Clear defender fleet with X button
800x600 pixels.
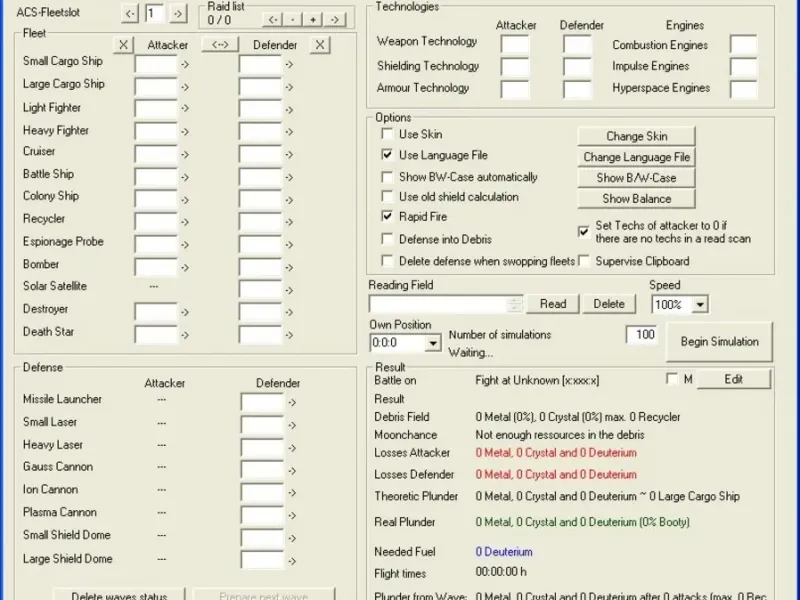[319, 45]
